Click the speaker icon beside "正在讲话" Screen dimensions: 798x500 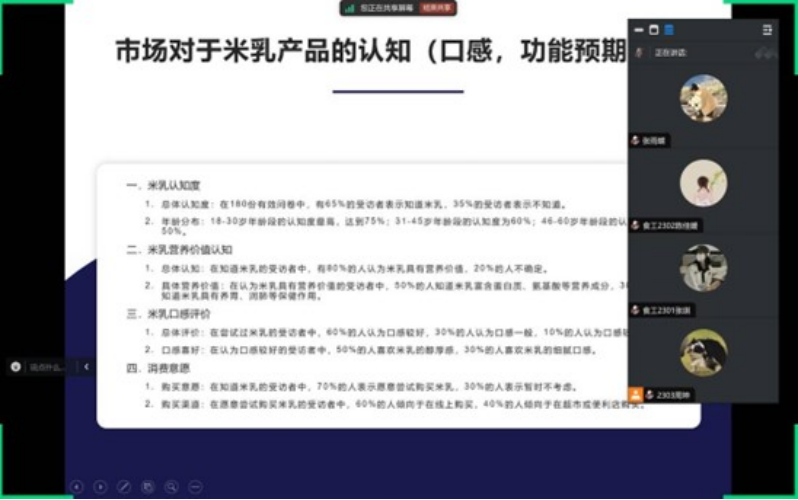point(639,52)
